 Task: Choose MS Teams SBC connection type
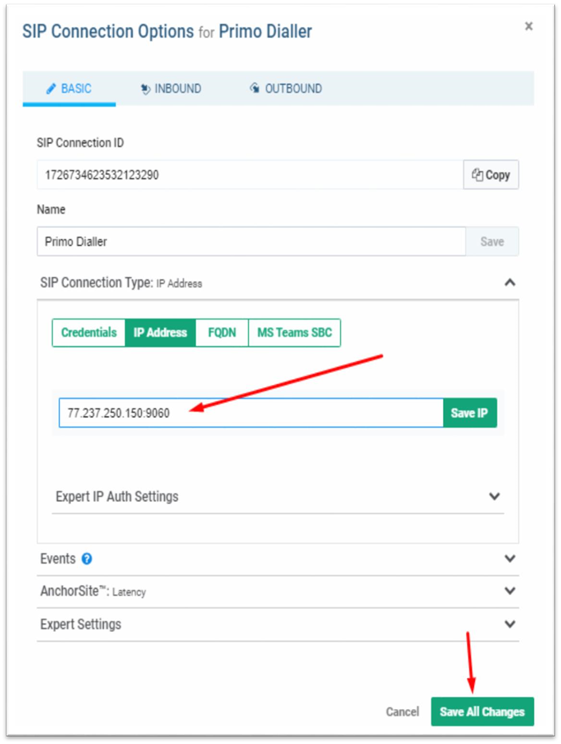294,333
